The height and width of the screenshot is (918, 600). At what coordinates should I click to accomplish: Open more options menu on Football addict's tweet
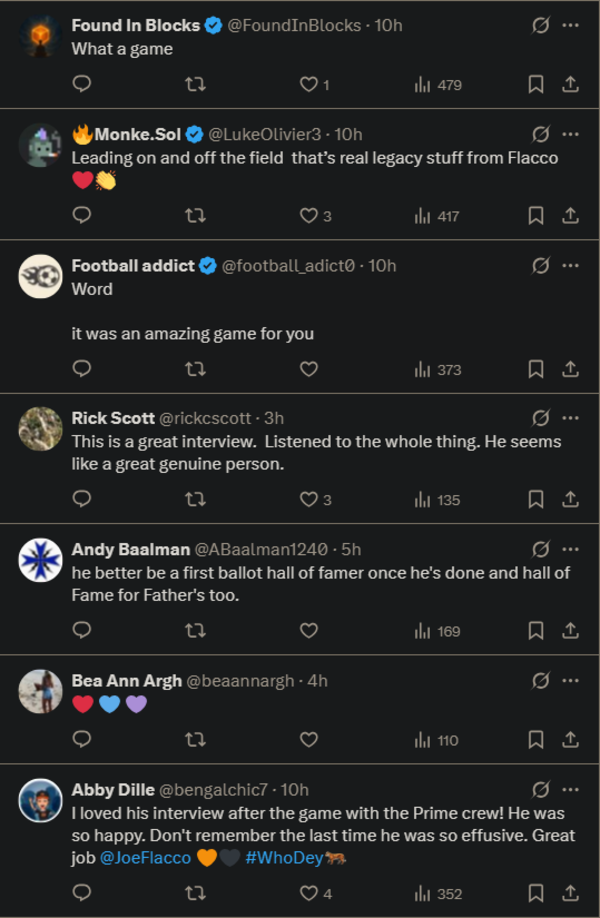pos(570,265)
